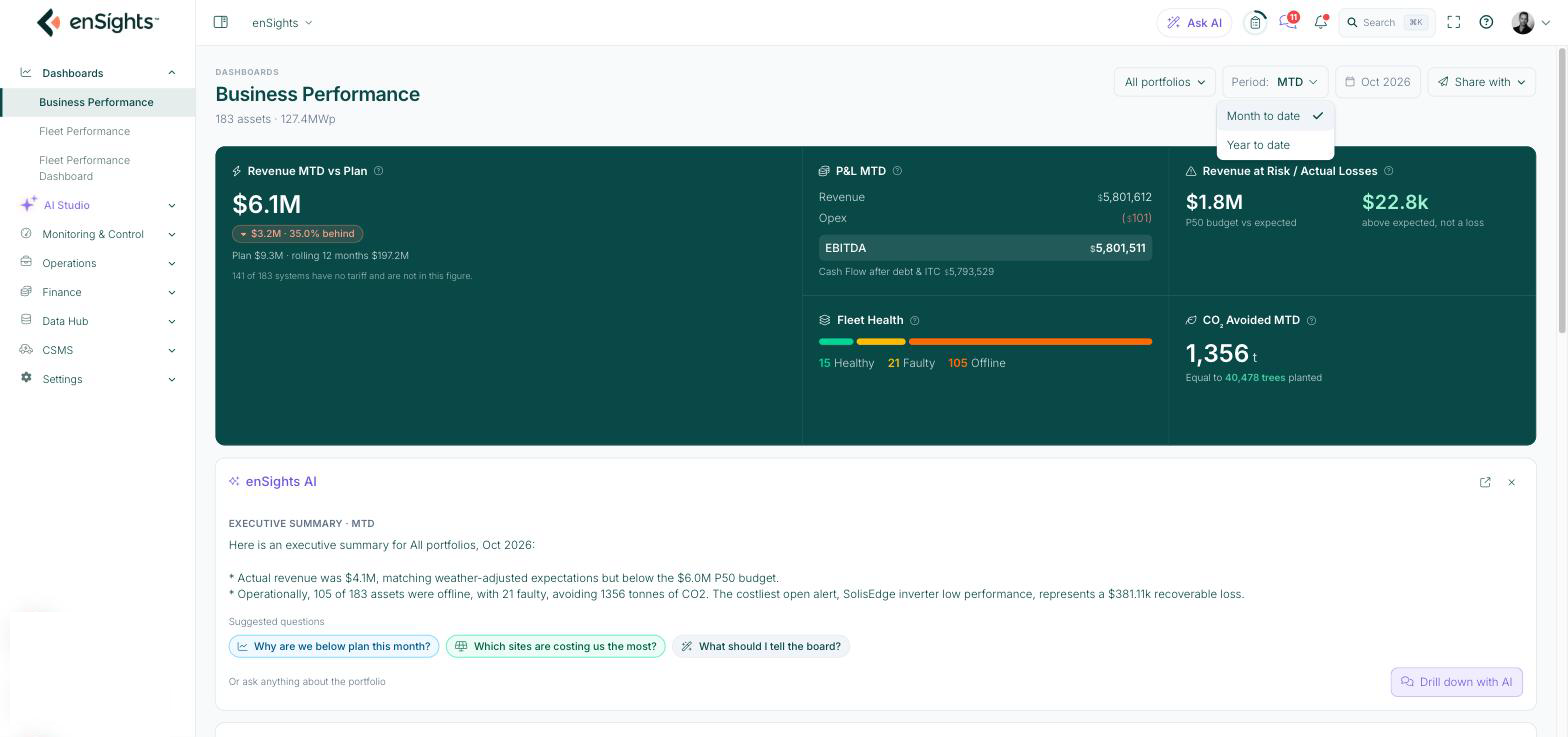This screenshot has width=1568, height=737.
Task: Open the Share with dropdown
Action: click(1482, 82)
